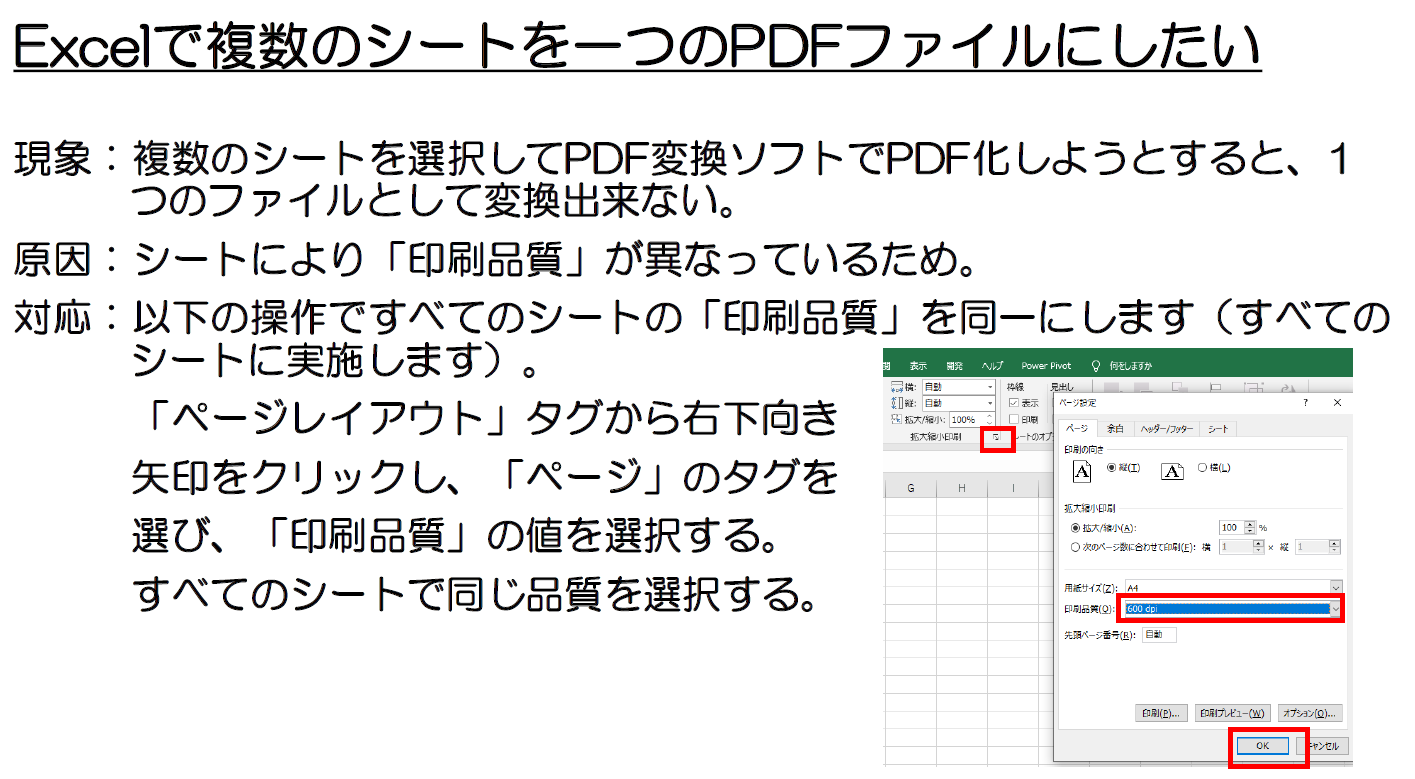This screenshot has height=779, width=1415.
Task: Confirm page setup with OK
Action: click(1263, 746)
